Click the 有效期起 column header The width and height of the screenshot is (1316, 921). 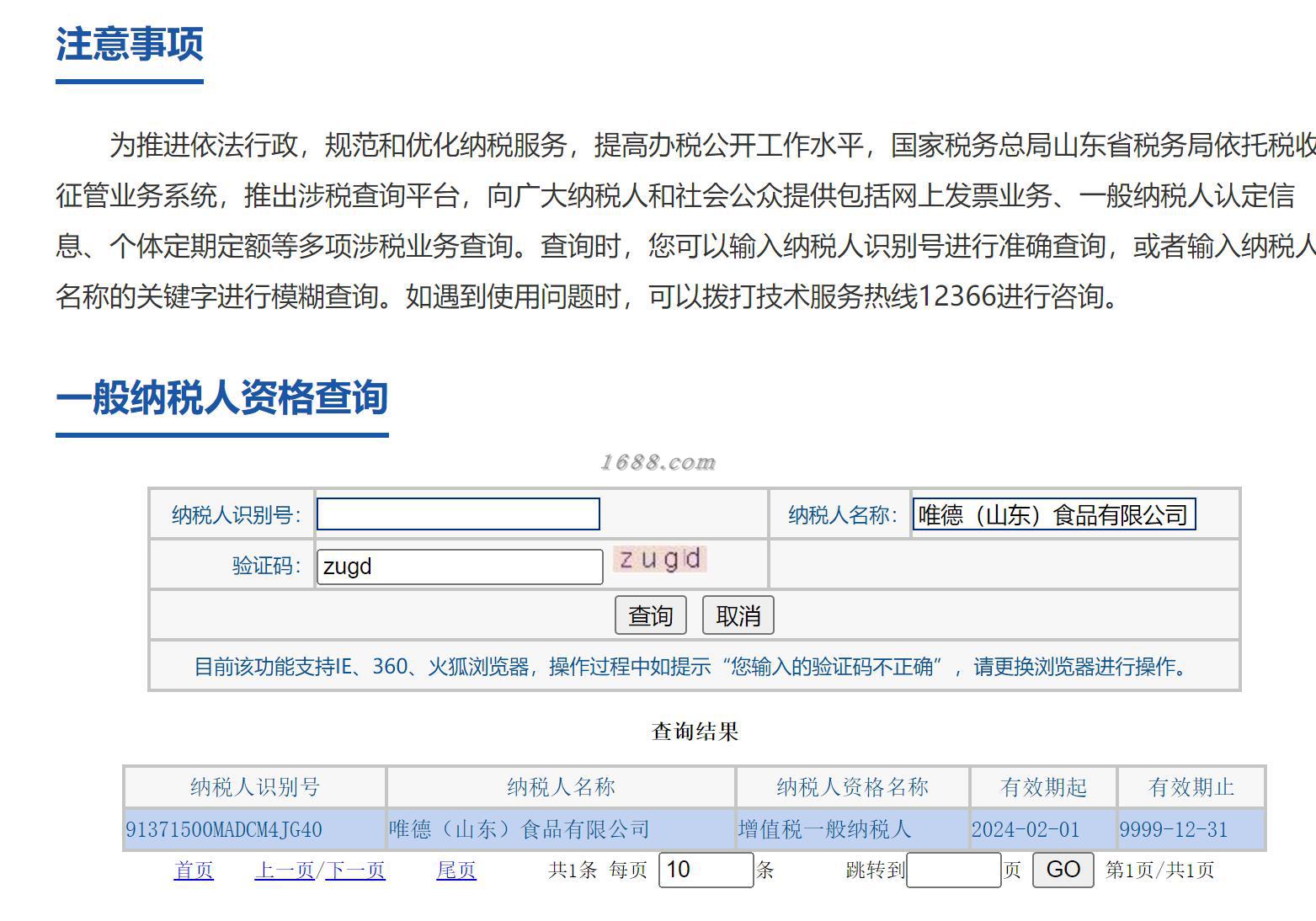point(1043,787)
